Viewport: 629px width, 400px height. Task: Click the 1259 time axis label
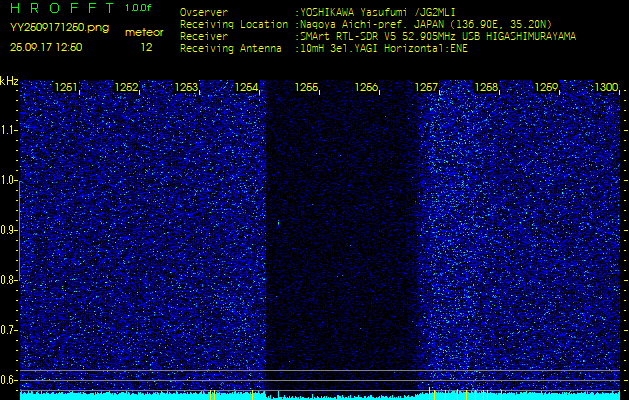tap(546, 87)
